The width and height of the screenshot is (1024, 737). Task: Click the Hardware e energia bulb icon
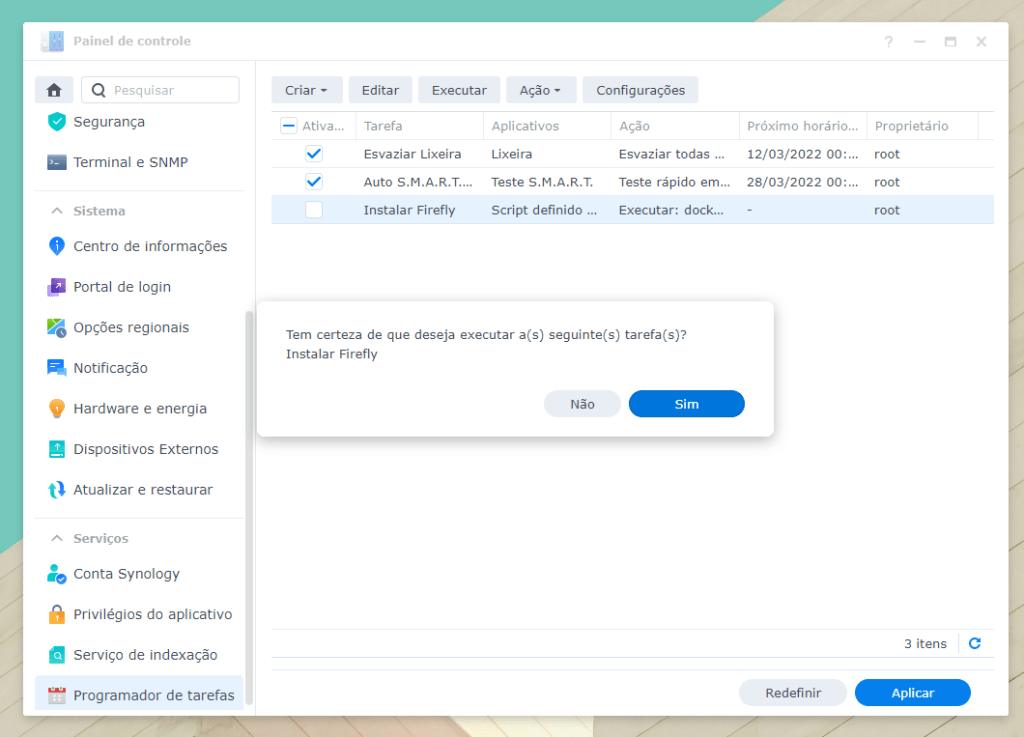[57, 409]
